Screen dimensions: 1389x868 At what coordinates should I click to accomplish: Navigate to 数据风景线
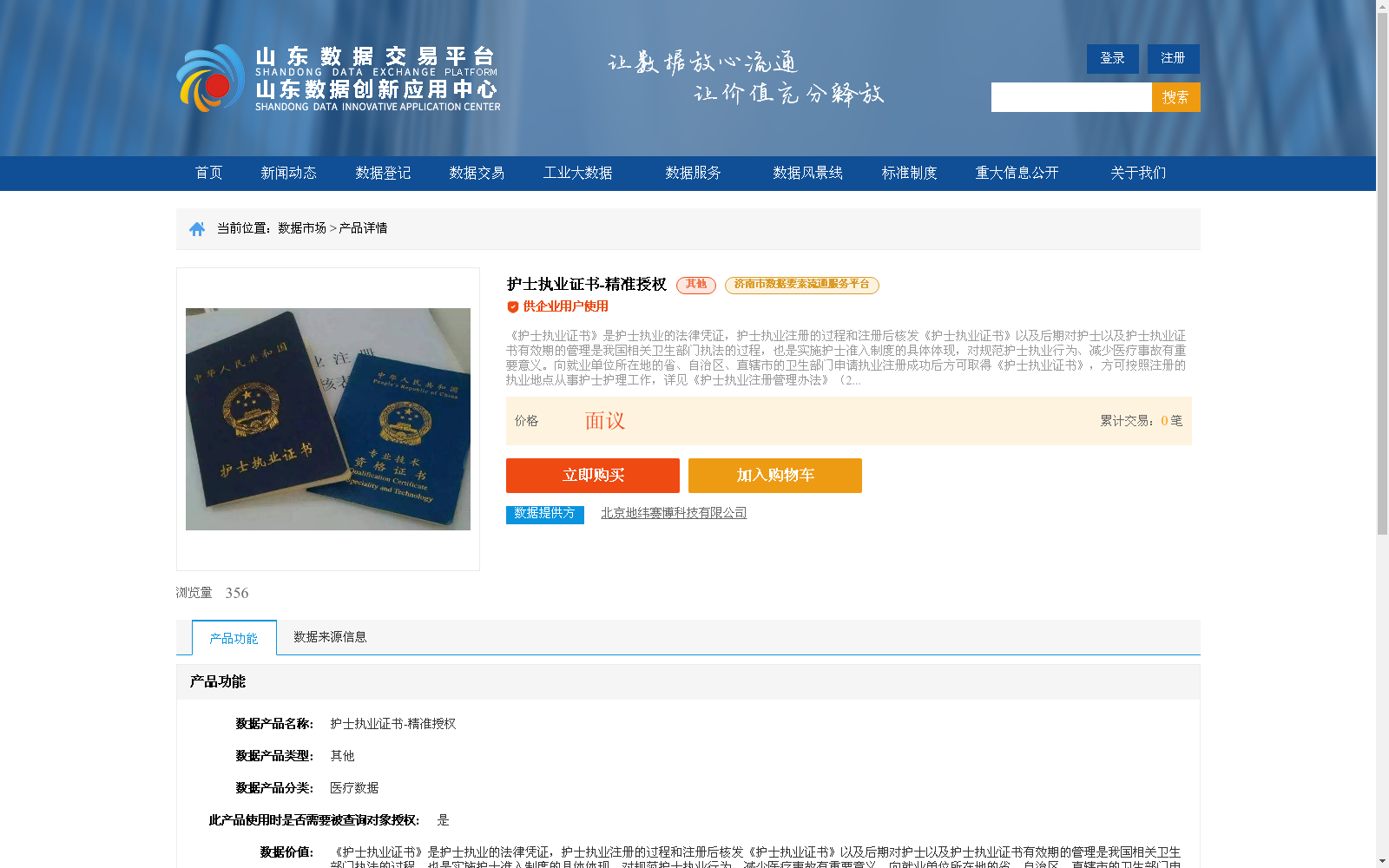807,173
